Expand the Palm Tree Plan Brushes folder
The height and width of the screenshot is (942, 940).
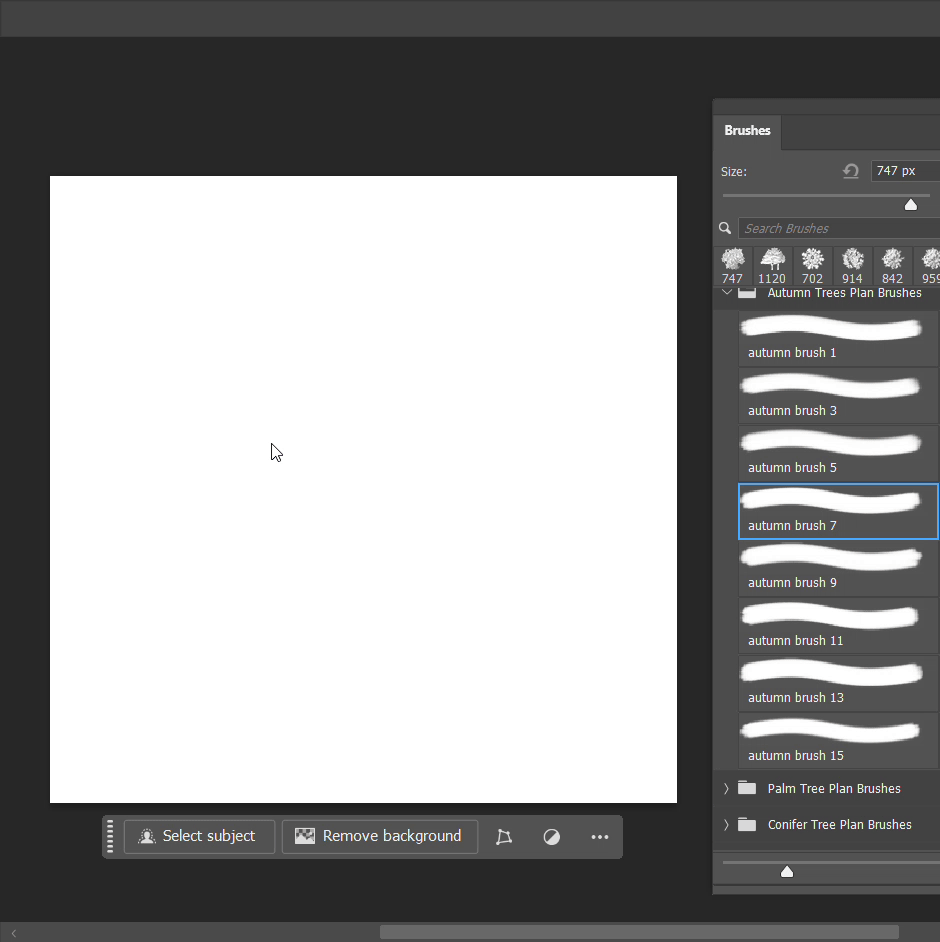(727, 788)
